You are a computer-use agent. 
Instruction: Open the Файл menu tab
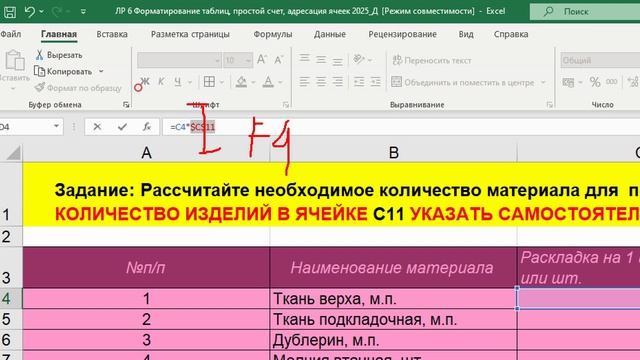point(11,34)
